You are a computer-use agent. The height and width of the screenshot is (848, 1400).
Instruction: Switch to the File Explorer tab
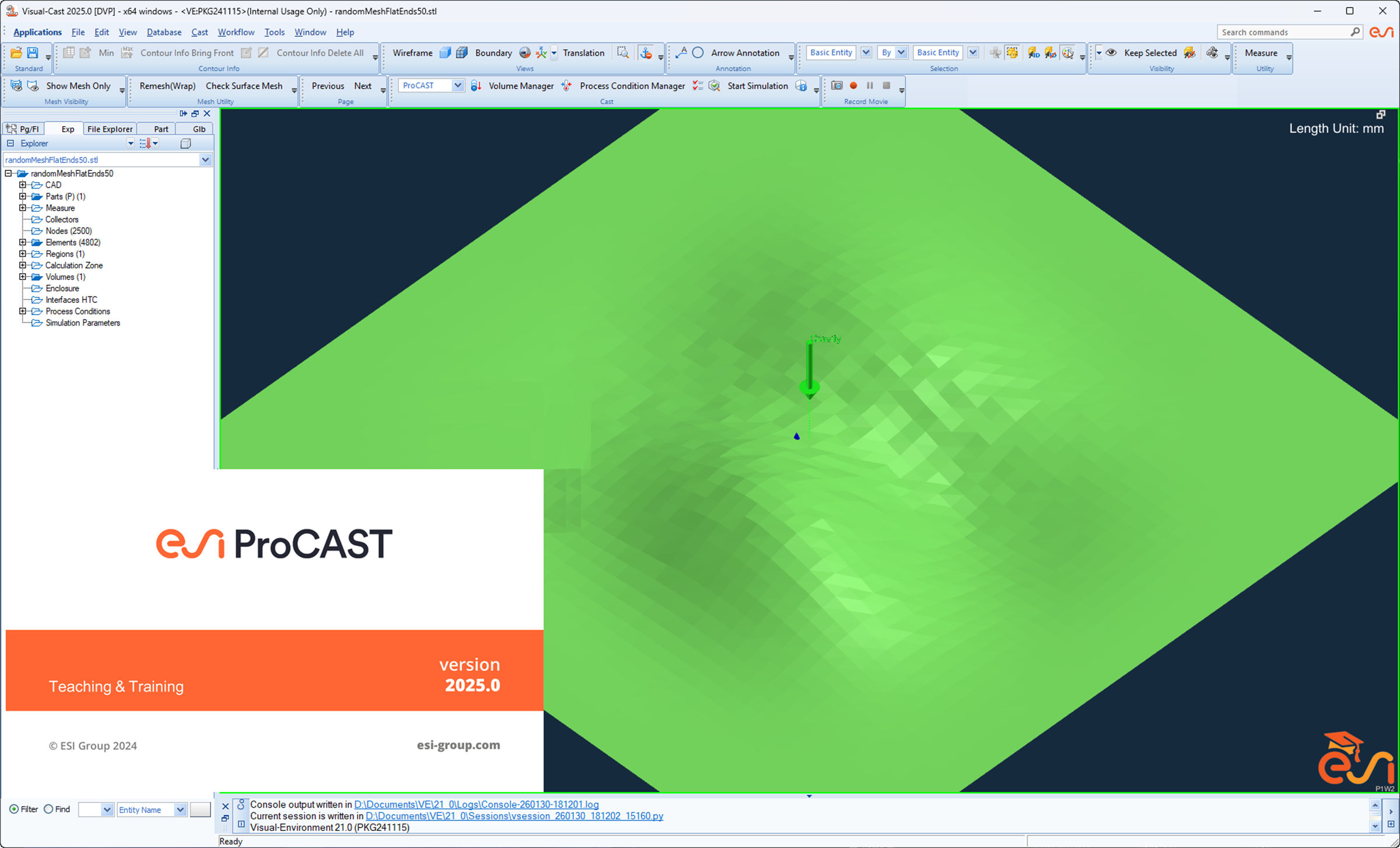pos(109,129)
